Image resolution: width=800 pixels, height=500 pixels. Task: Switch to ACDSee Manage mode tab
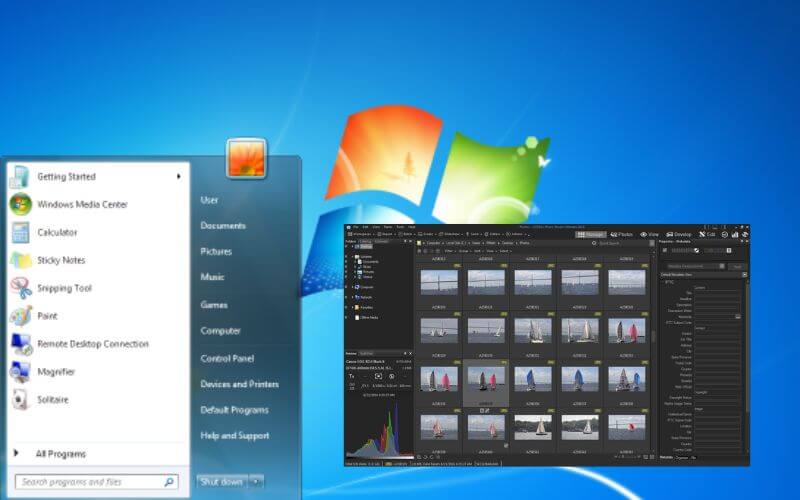[x=589, y=234]
